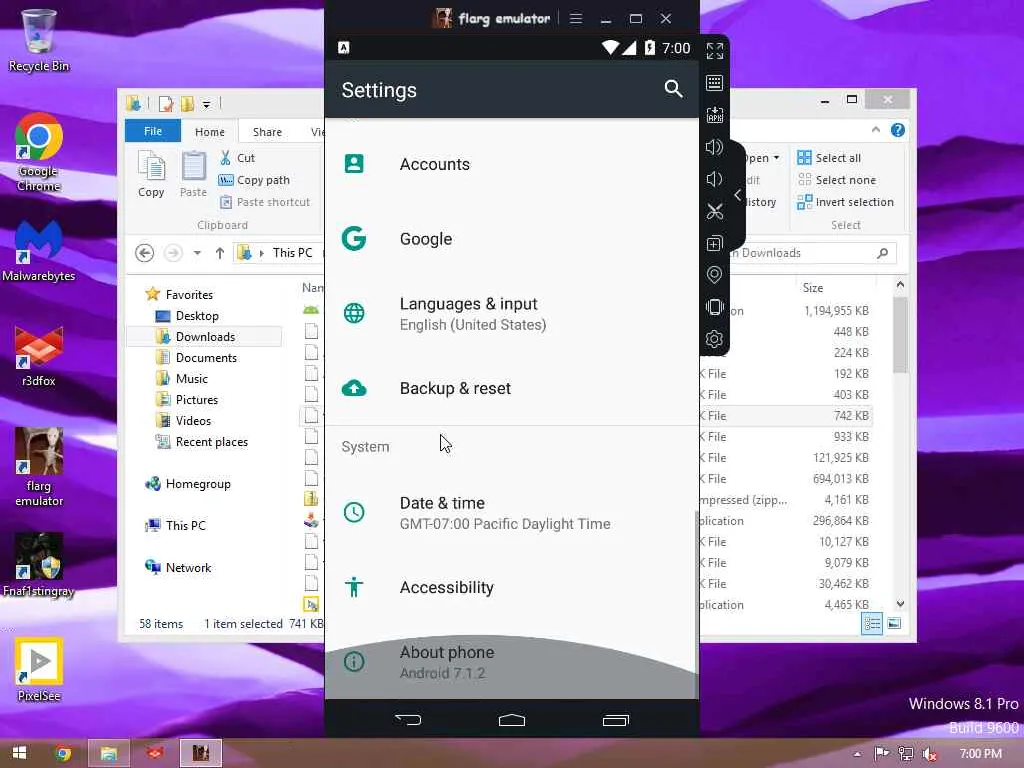Image resolution: width=1024 pixels, height=768 pixels.
Task: Open the File tab in File Explorer
Action: (x=153, y=131)
